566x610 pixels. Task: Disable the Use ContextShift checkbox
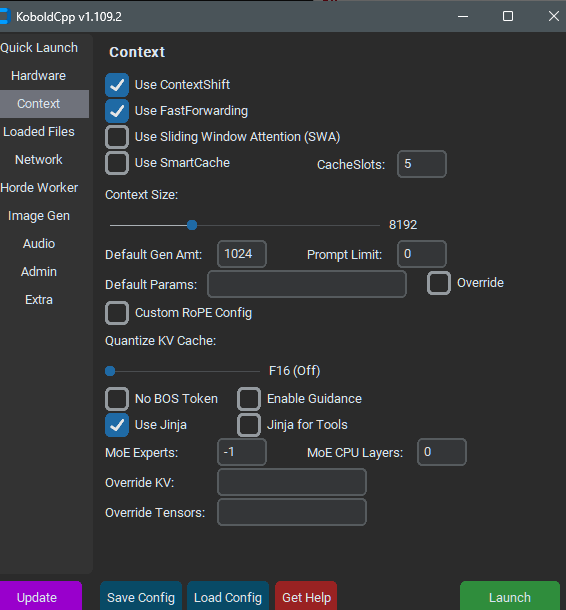[x=117, y=85]
